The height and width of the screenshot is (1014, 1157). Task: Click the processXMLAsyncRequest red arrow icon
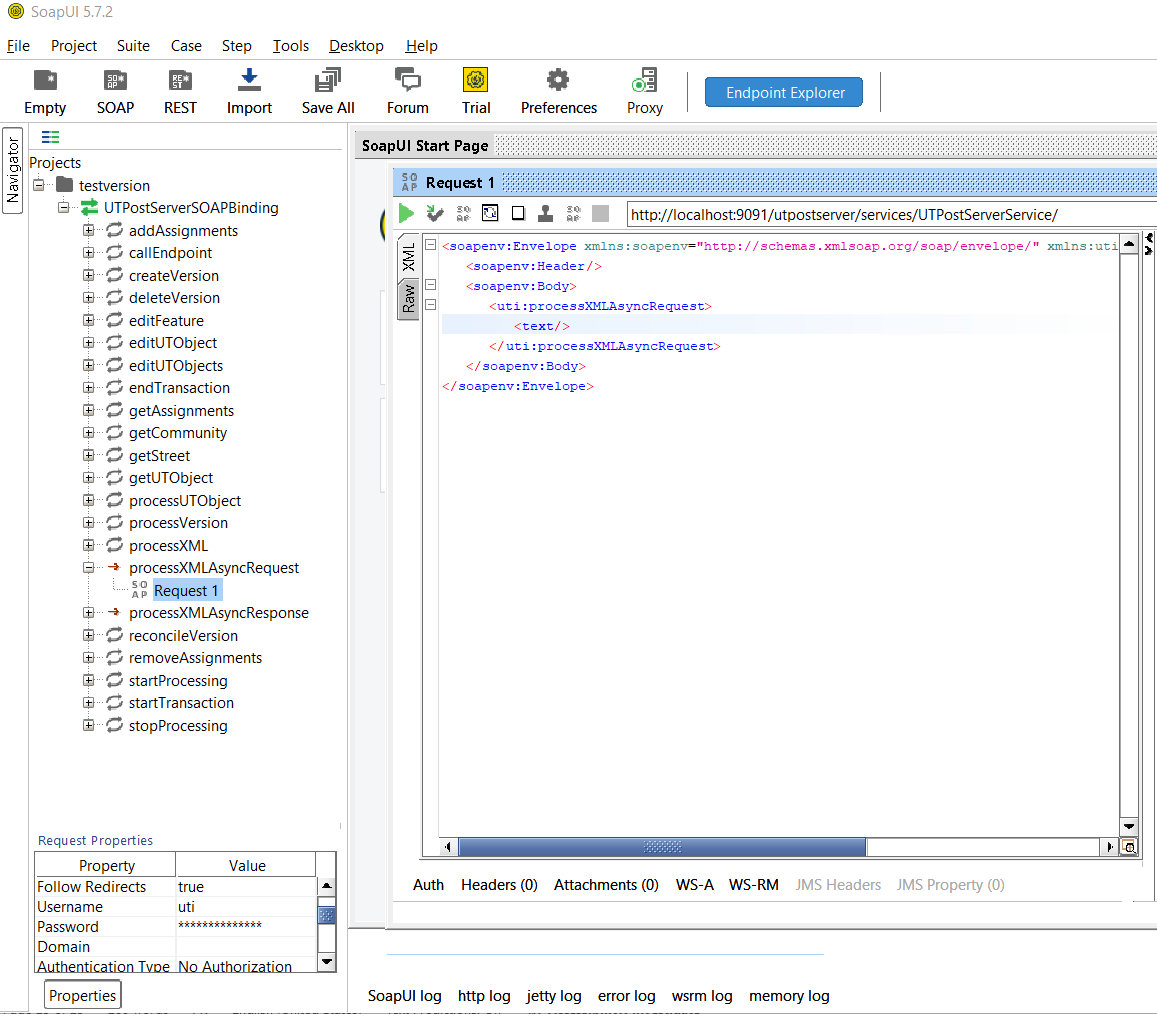pyautogui.click(x=114, y=568)
